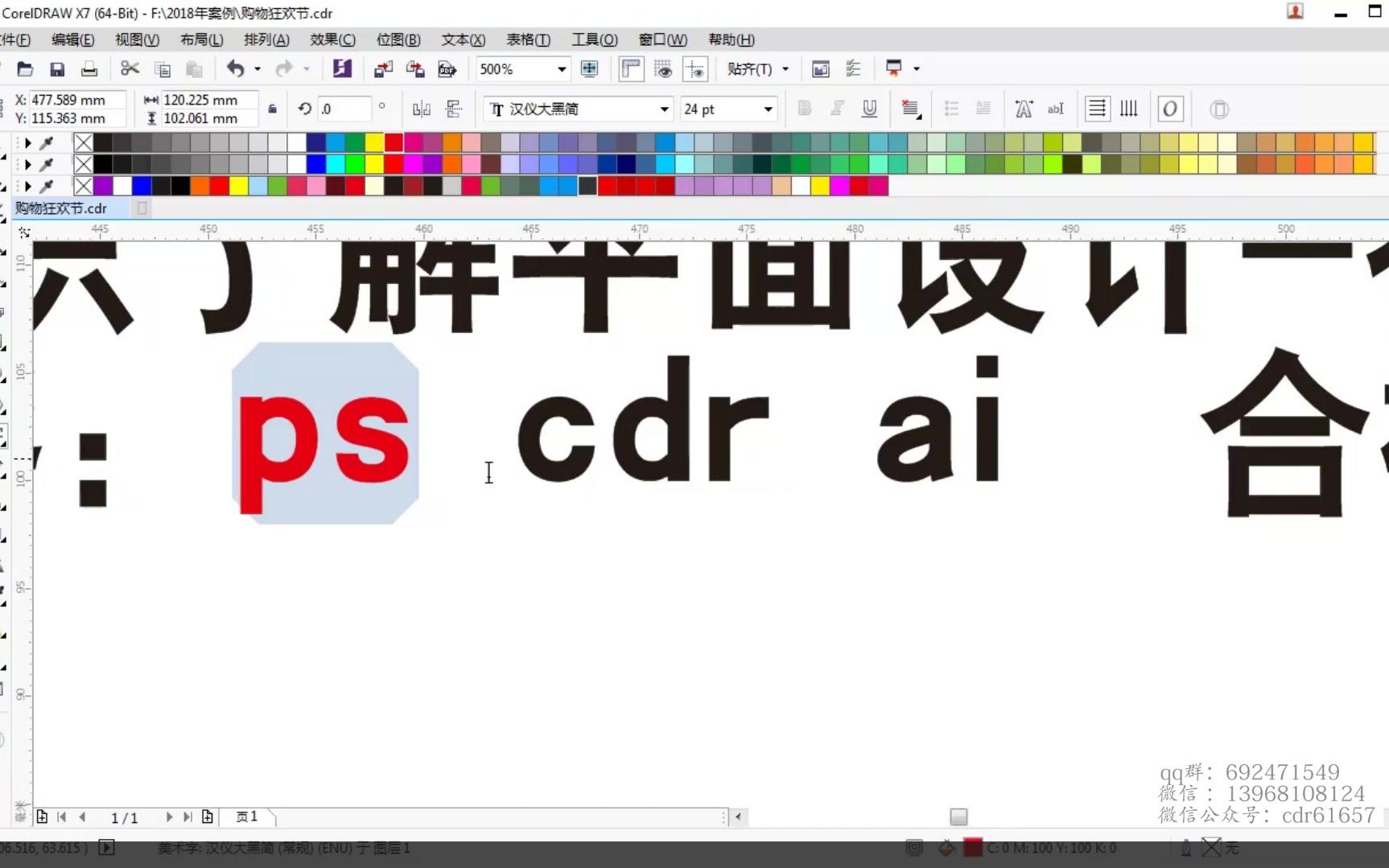Switch to the 购物狂欢节.cdr document tab
The width and height of the screenshot is (1389, 868).
pyautogui.click(x=60, y=208)
